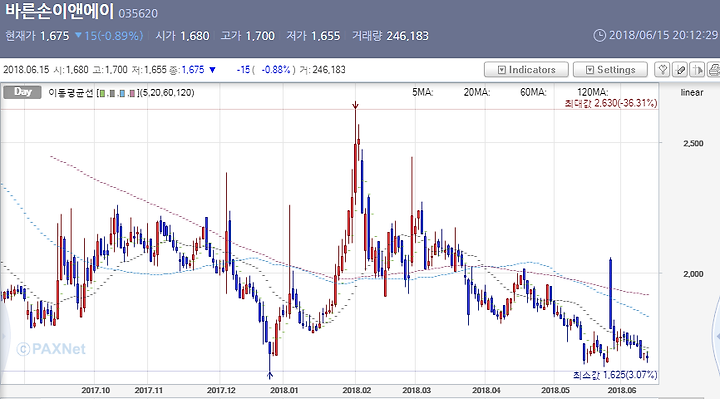Click the print chart icon

tap(714, 70)
